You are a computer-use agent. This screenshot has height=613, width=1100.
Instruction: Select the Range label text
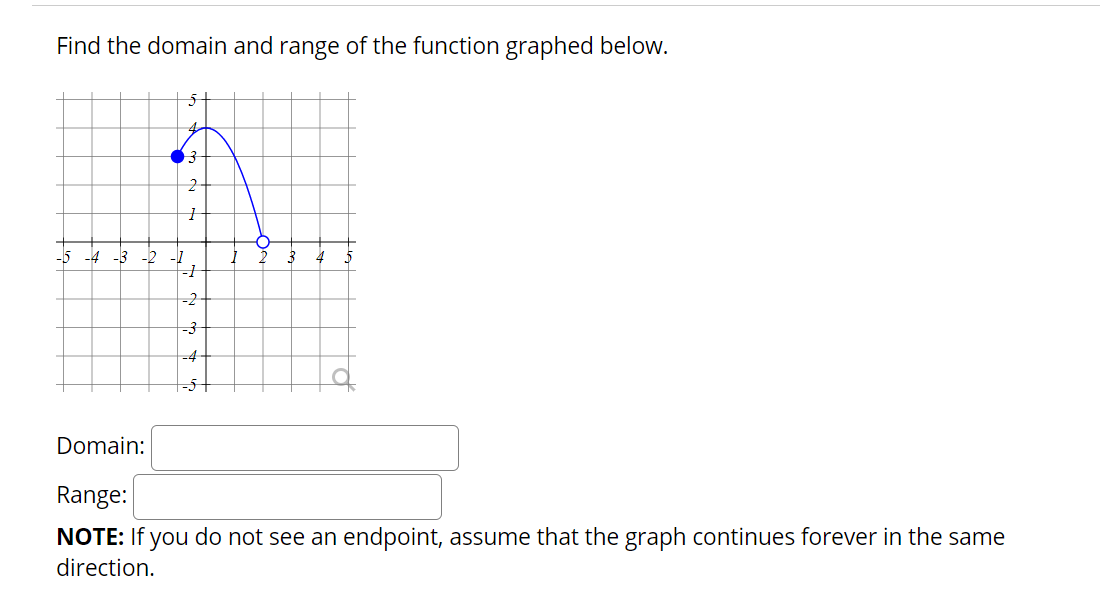[91, 494]
